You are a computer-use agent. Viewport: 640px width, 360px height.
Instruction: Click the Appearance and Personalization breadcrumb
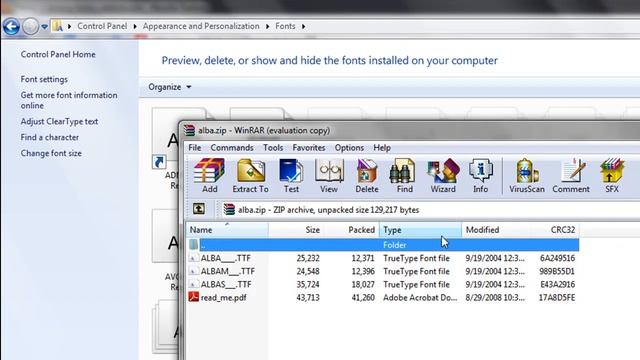pyautogui.click(x=201, y=26)
